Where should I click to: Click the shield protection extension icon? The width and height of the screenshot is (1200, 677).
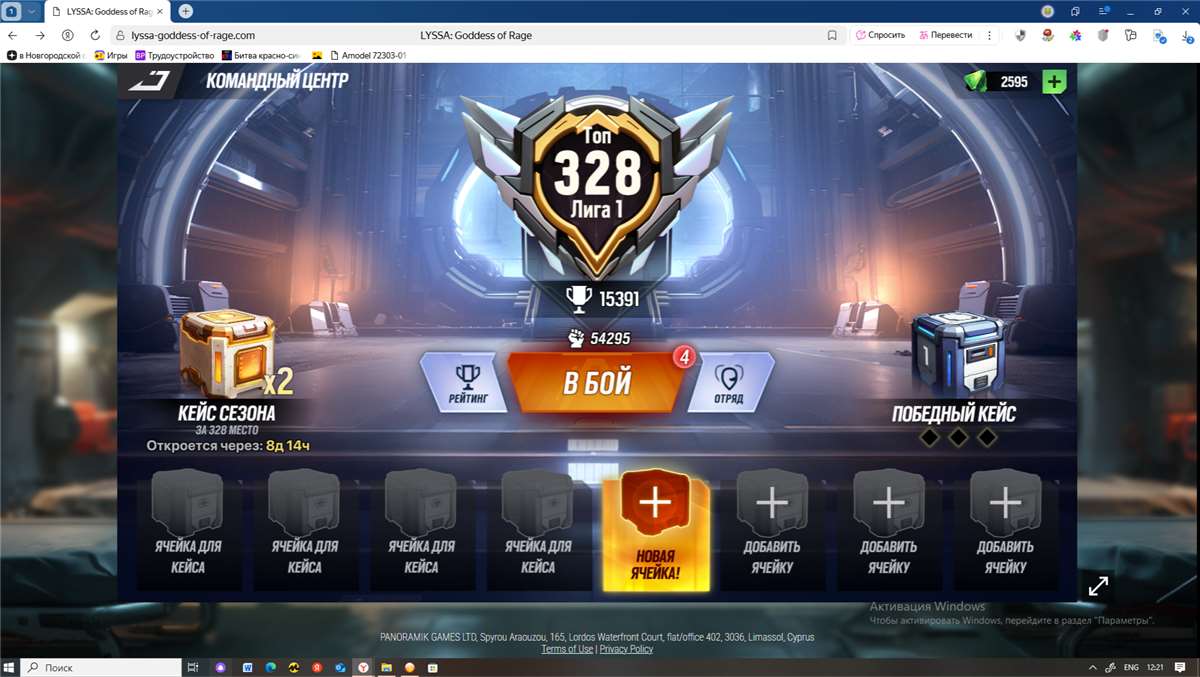point(1020,35)
